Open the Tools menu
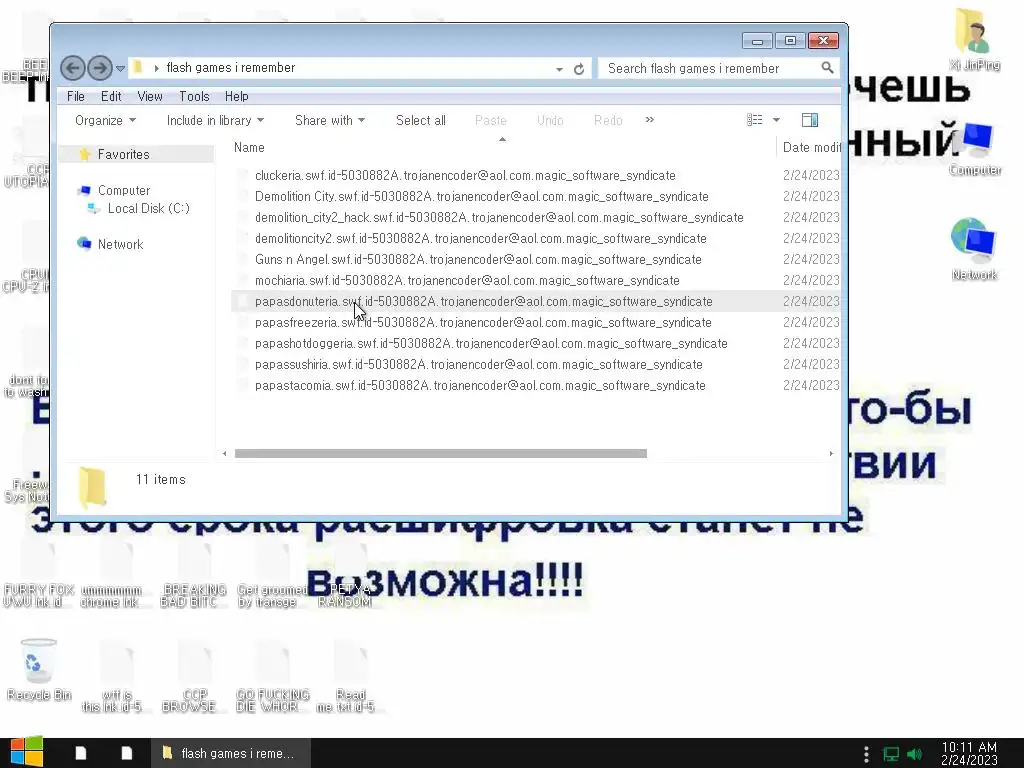1024x768 pixels. click(194, 97)
